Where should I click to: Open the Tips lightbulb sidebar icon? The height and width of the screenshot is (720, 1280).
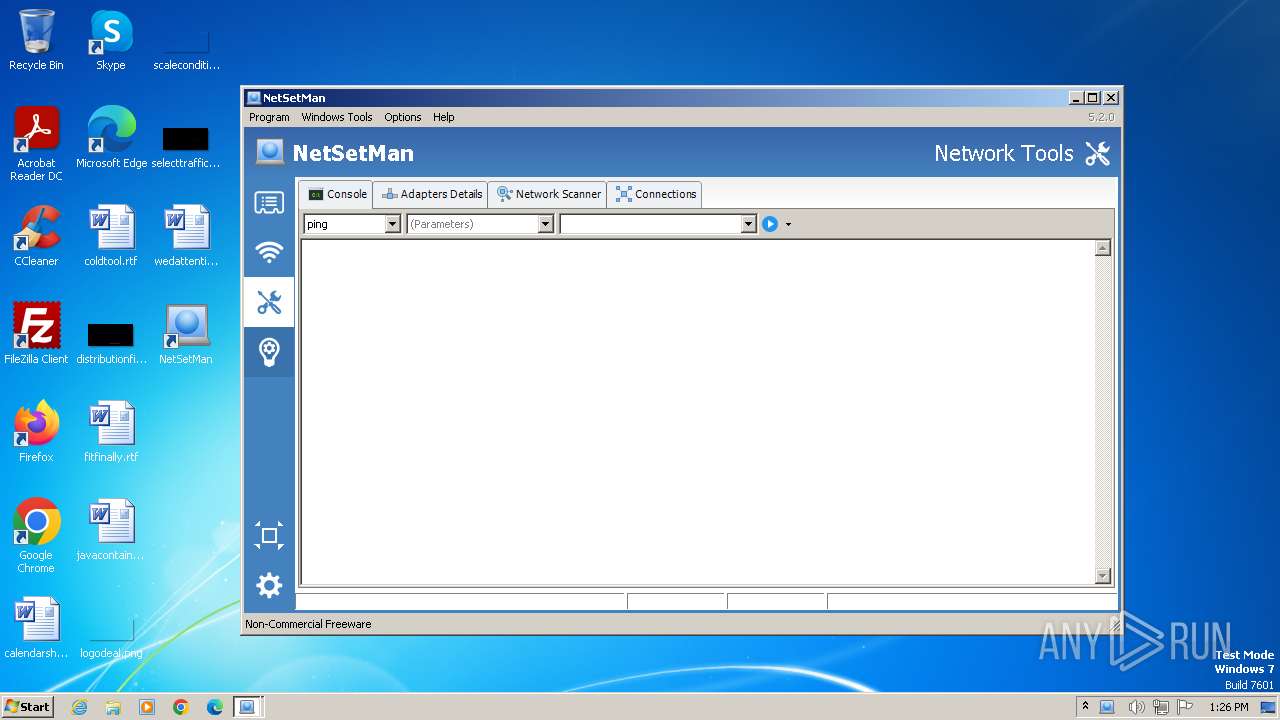tap(269, 352)
